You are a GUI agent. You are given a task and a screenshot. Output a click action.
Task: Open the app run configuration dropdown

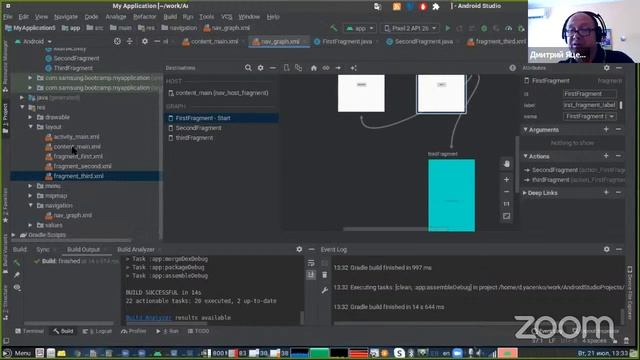[360, 28]
